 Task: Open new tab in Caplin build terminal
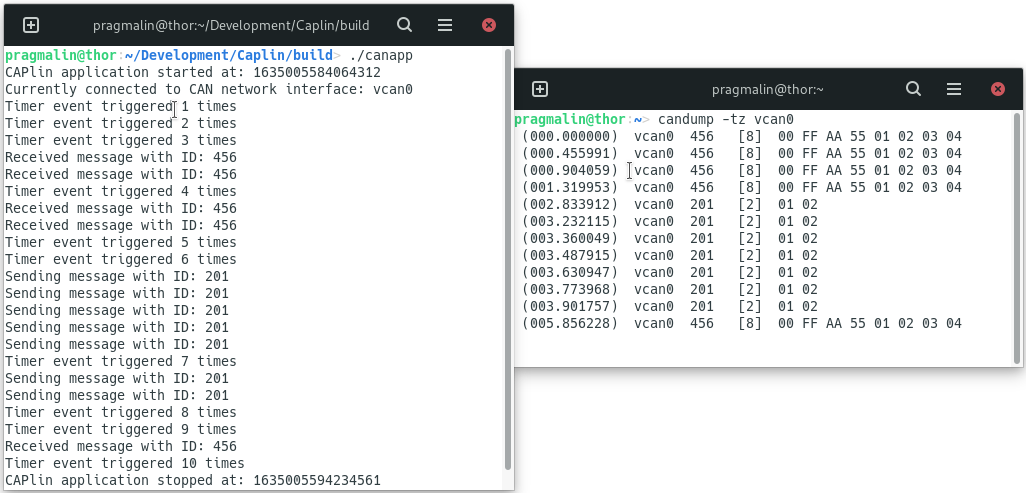[31, 26]
